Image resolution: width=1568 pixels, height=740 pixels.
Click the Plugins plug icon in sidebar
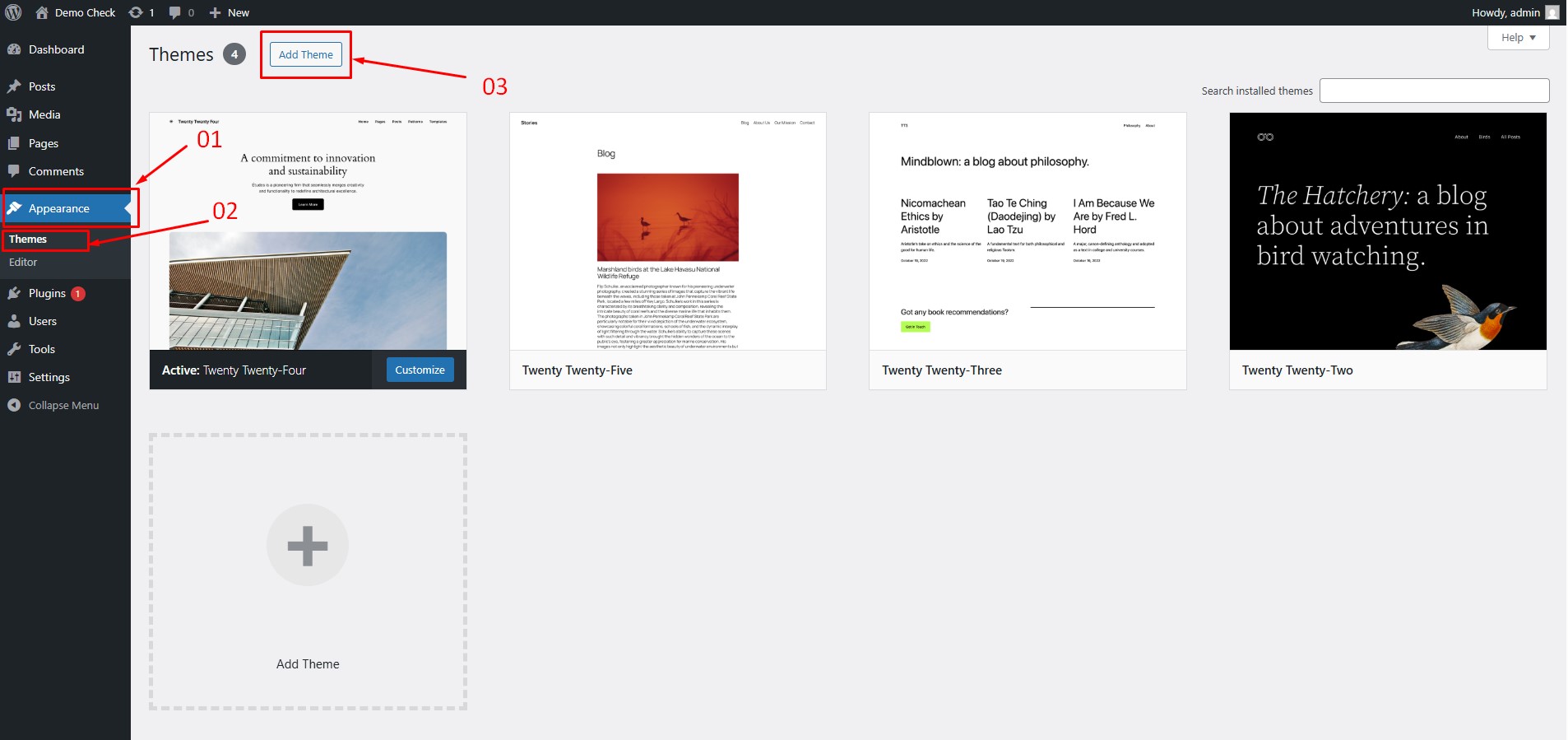14,293
